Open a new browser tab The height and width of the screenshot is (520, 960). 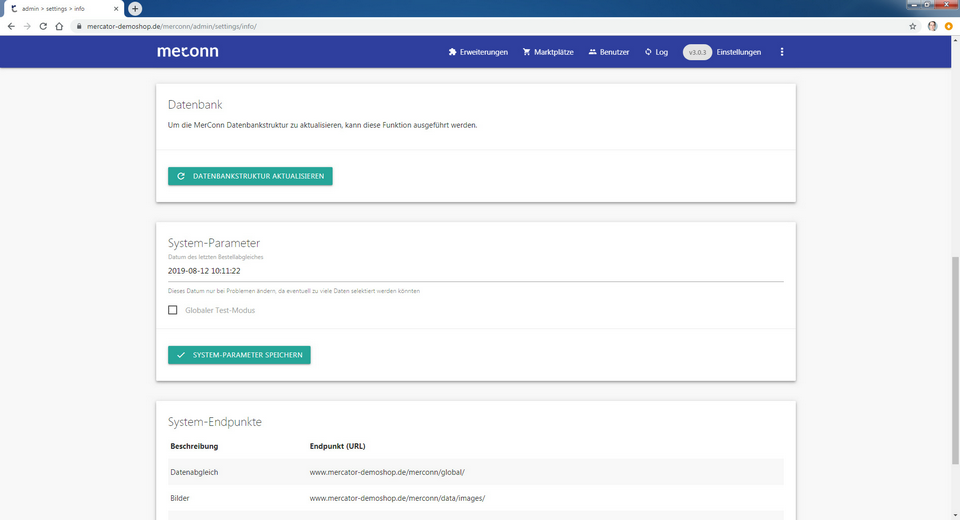(x=135, y=9)
